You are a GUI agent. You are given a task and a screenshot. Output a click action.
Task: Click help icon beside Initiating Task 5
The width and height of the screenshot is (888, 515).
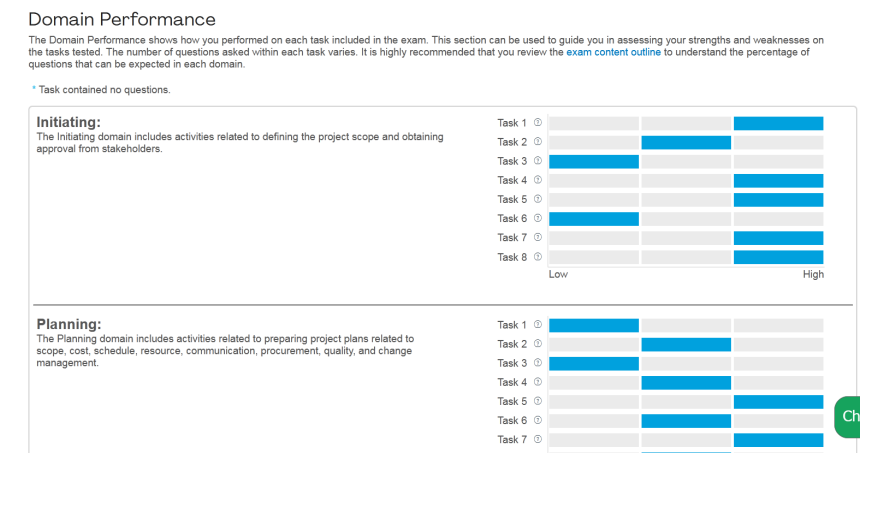click(538, 199)
